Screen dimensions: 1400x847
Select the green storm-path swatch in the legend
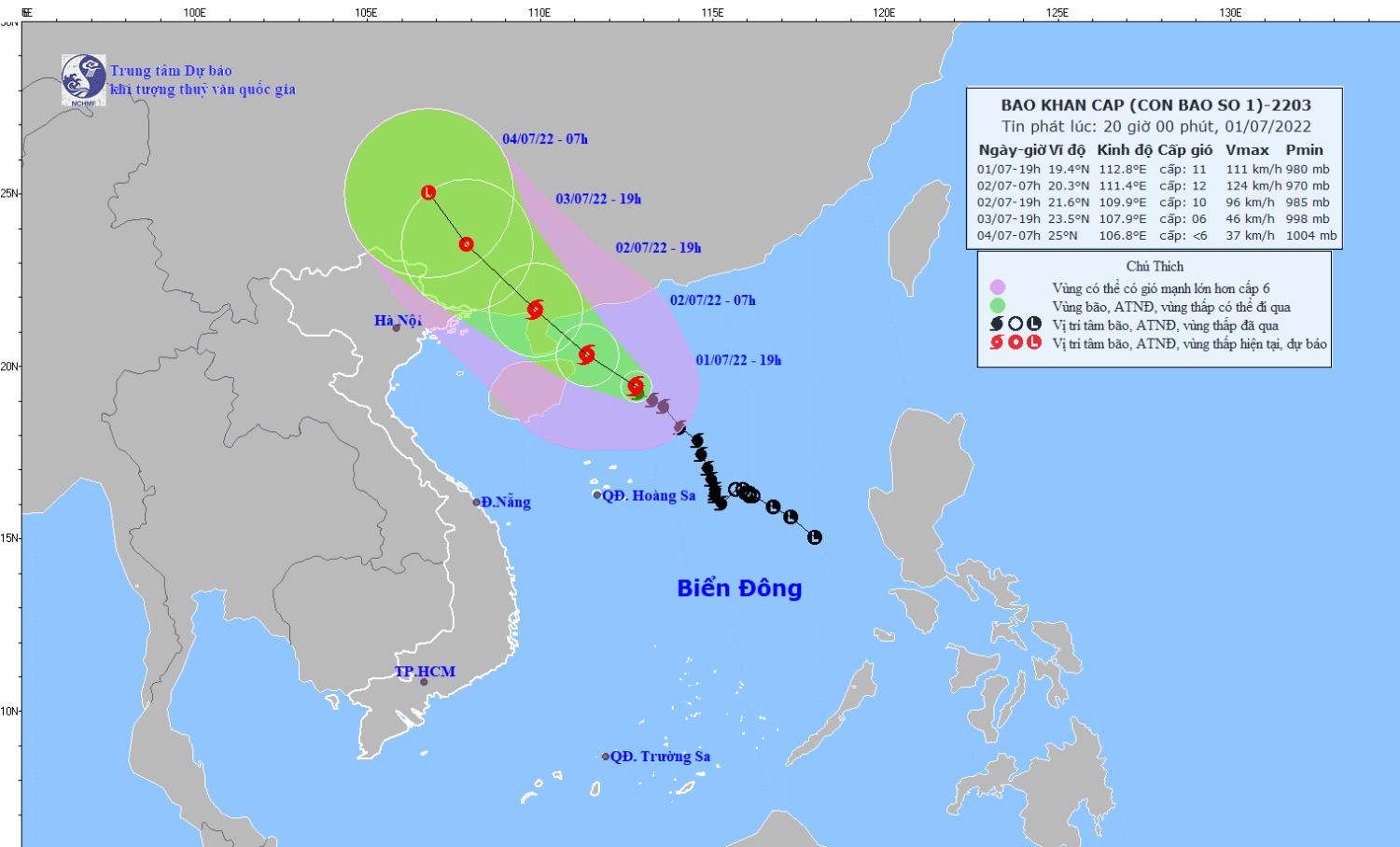click(998, 305)
